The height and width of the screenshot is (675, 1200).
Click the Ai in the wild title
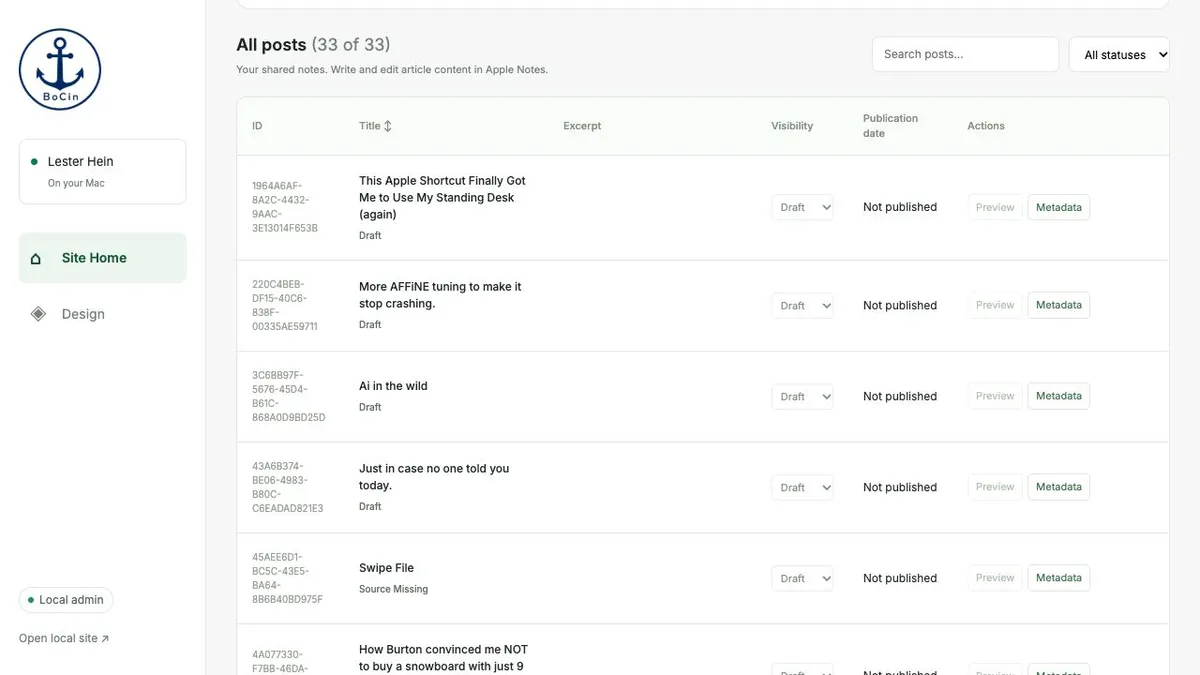(x=393, y=386)
